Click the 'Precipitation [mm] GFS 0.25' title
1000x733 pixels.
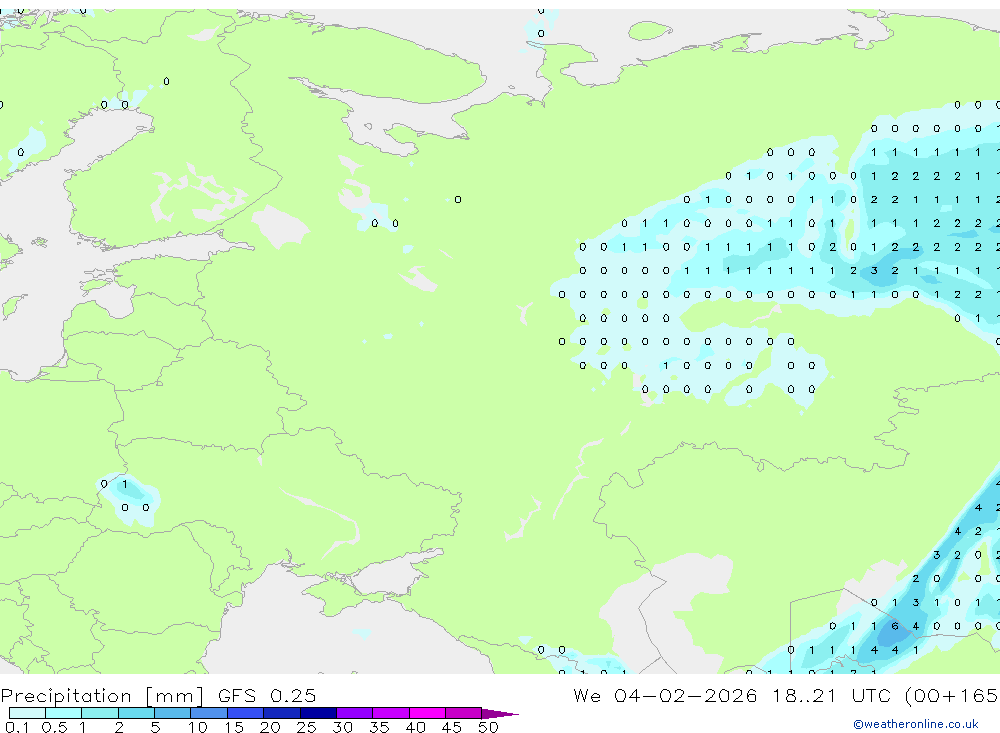coord(158,695)
